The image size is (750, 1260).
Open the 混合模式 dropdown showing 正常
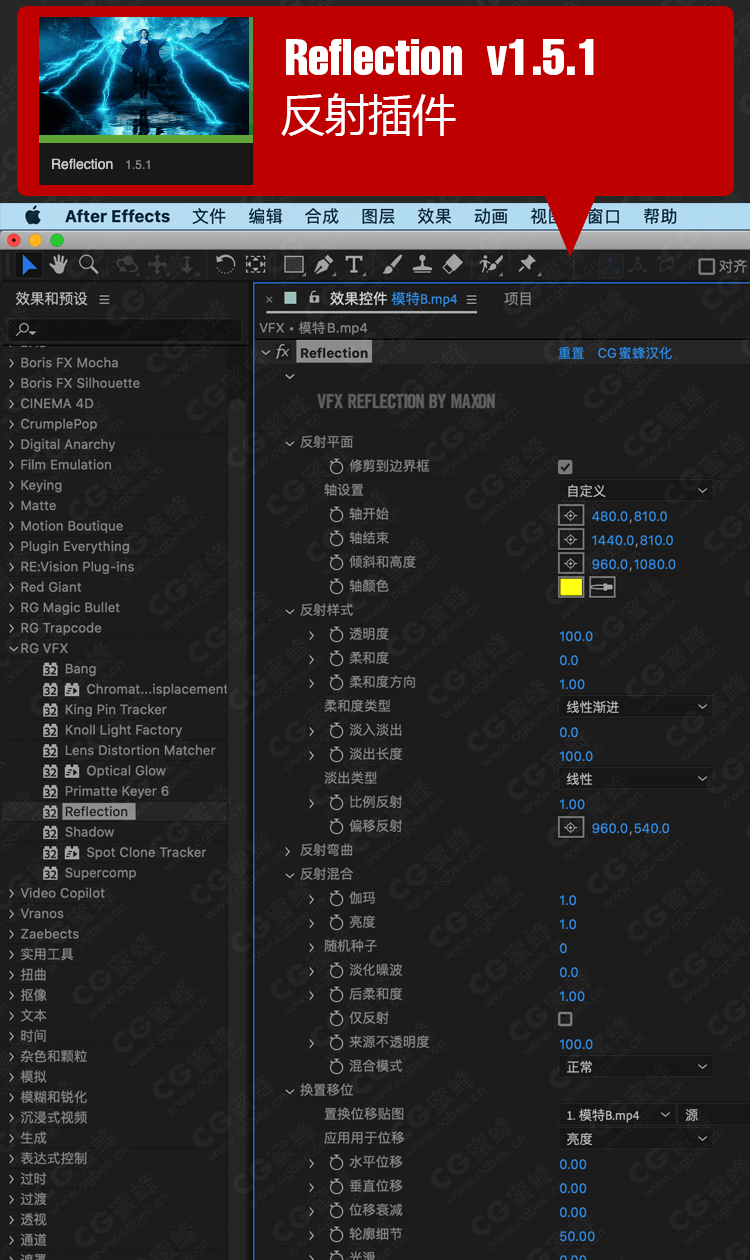635,1067
